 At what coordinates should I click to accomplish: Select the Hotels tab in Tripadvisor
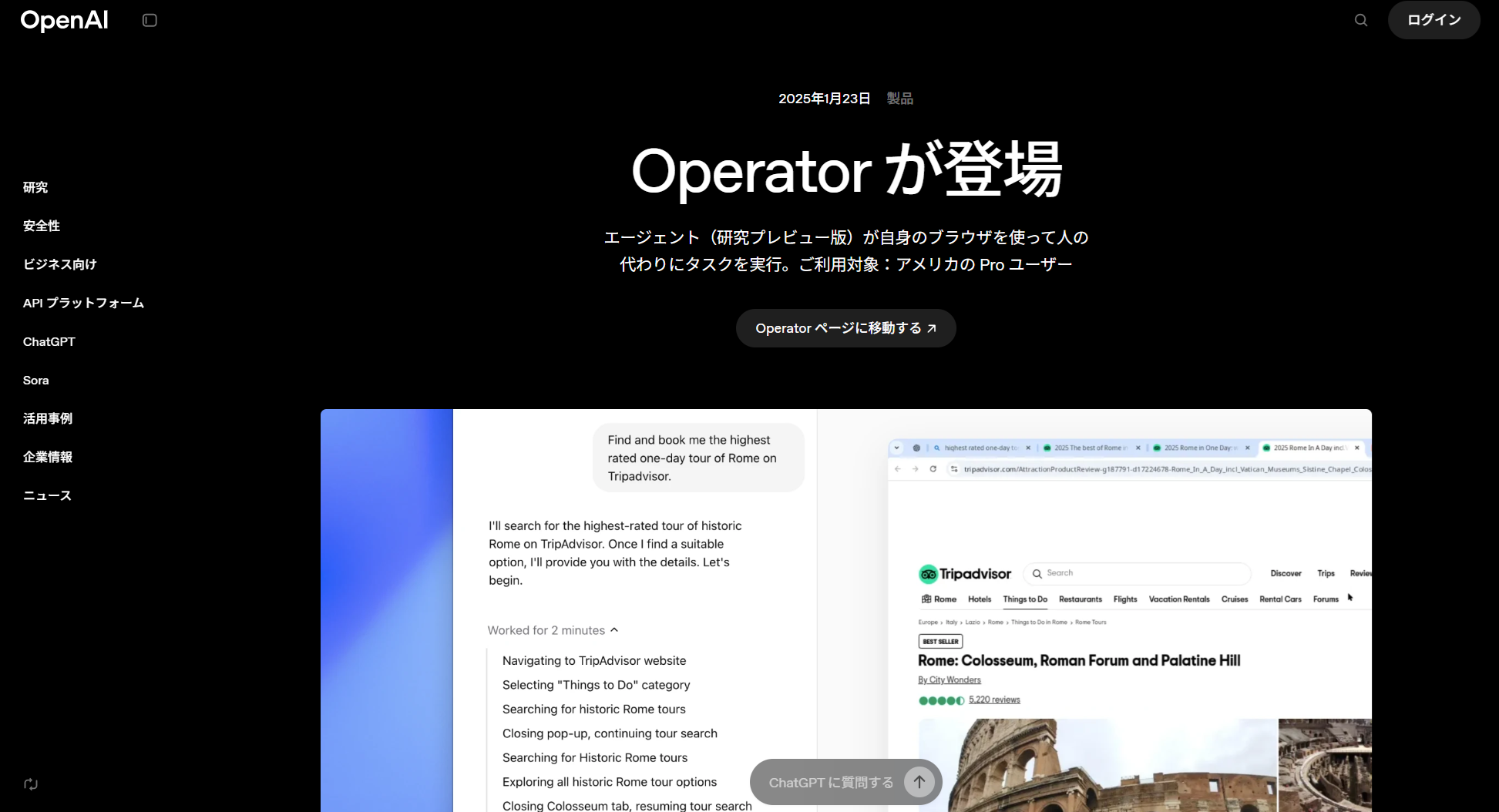[980, 599]
